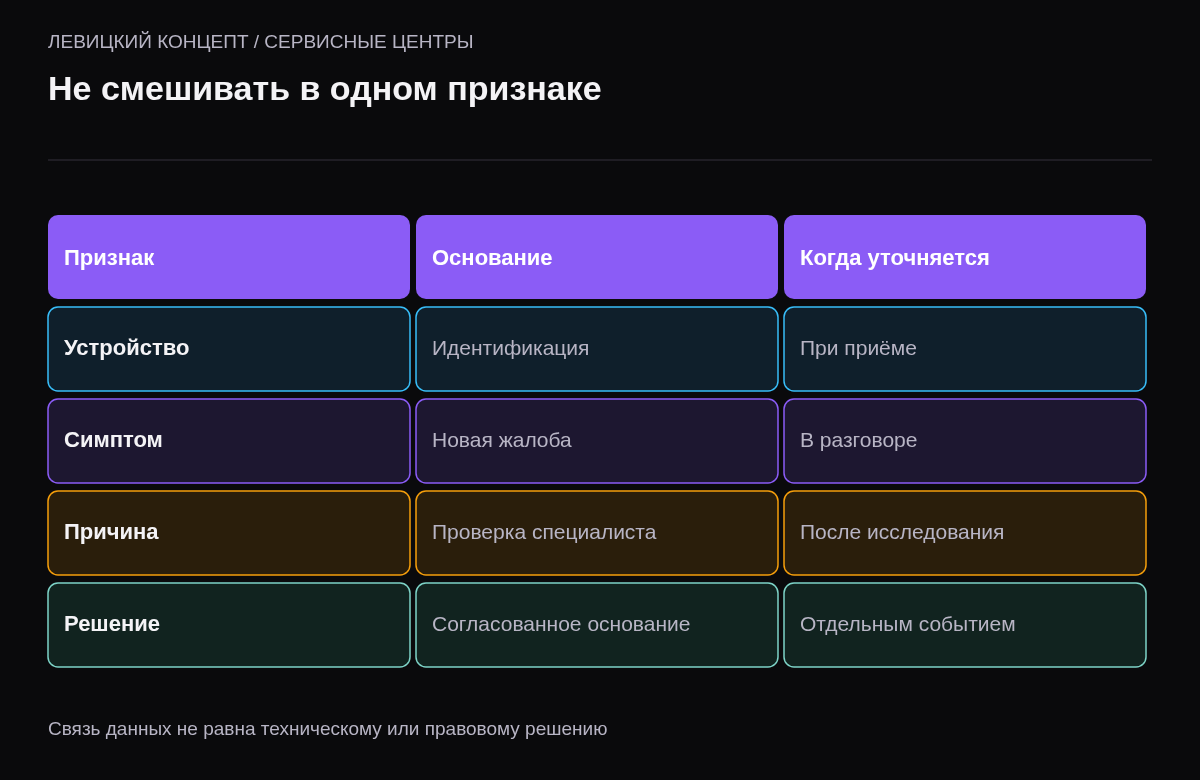This screenshot has width=1200, height=780.
Task: Click the breadcrumb 'ЛЕВИЦКИЙ КОНЦЕПТ / СЕРВИСНЫЕ ЦЕНТРЫ'
Action: (x=261, y=42)
